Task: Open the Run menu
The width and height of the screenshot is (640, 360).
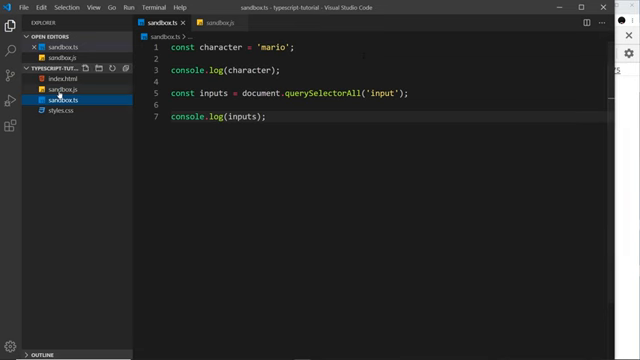Action: [x=129, y=7]
